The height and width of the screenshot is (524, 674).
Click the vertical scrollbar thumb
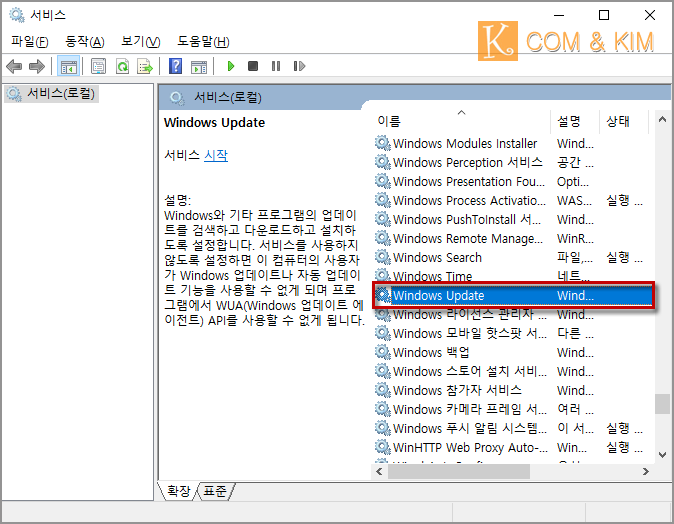click(x=662, y=404)
